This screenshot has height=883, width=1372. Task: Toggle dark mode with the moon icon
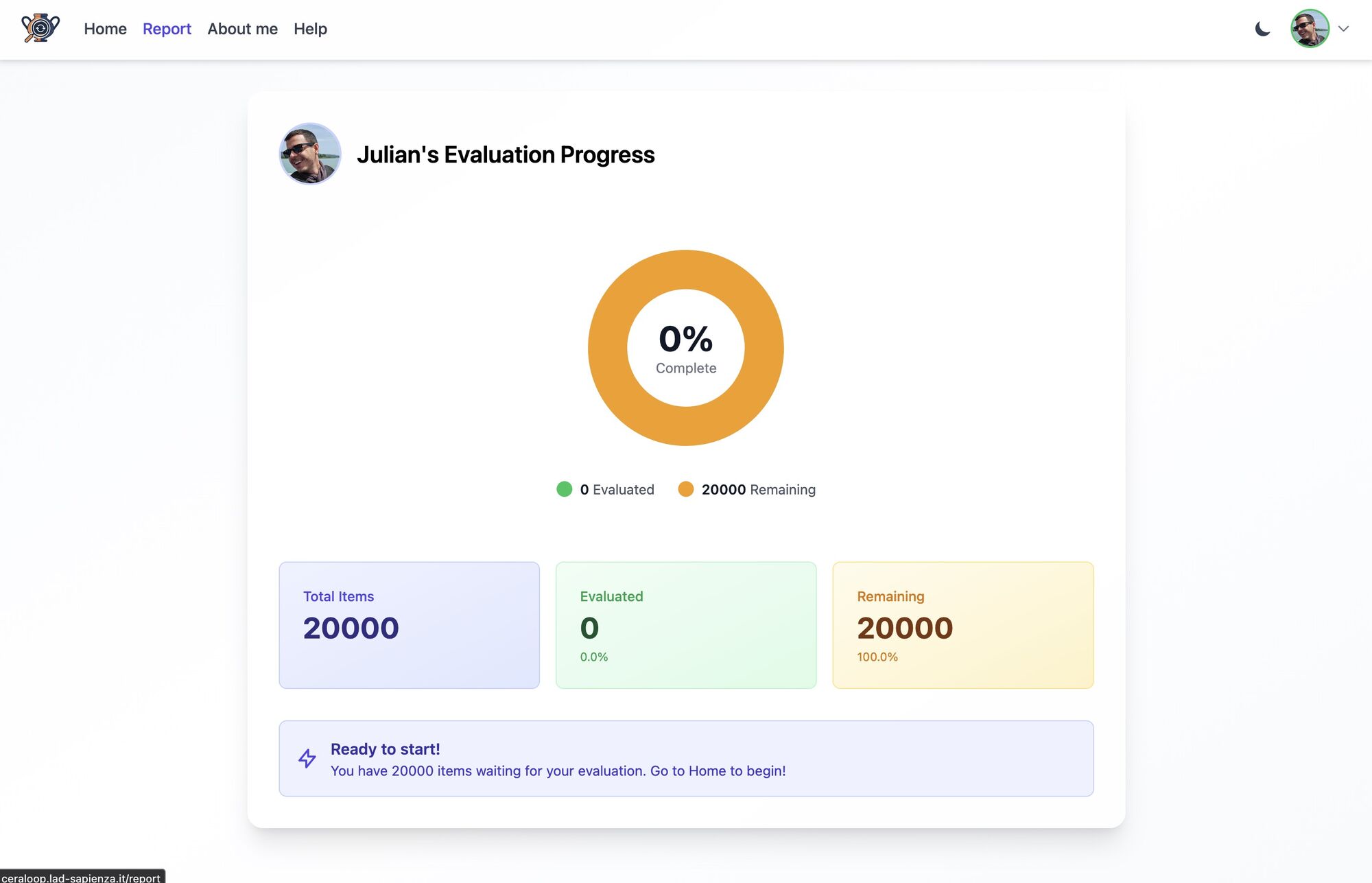[1262, 29]
